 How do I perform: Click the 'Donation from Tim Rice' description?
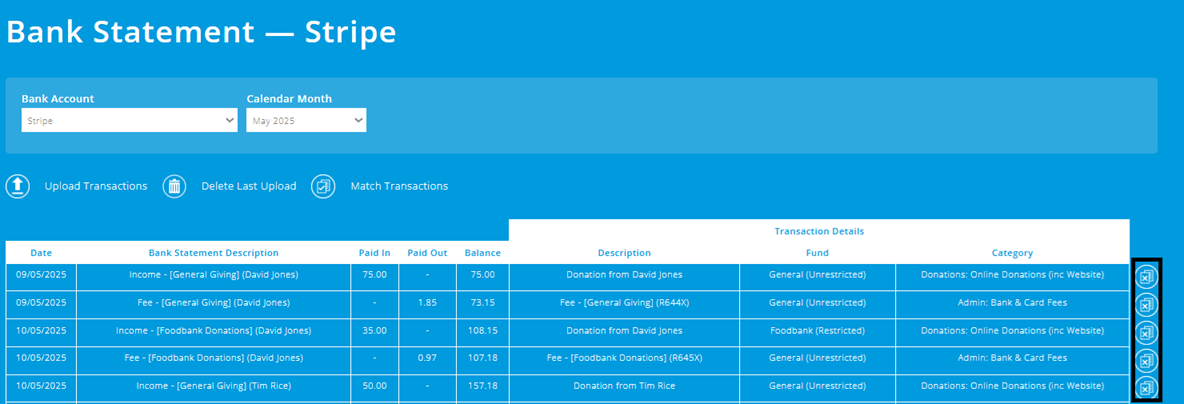[x=624, y=386]
